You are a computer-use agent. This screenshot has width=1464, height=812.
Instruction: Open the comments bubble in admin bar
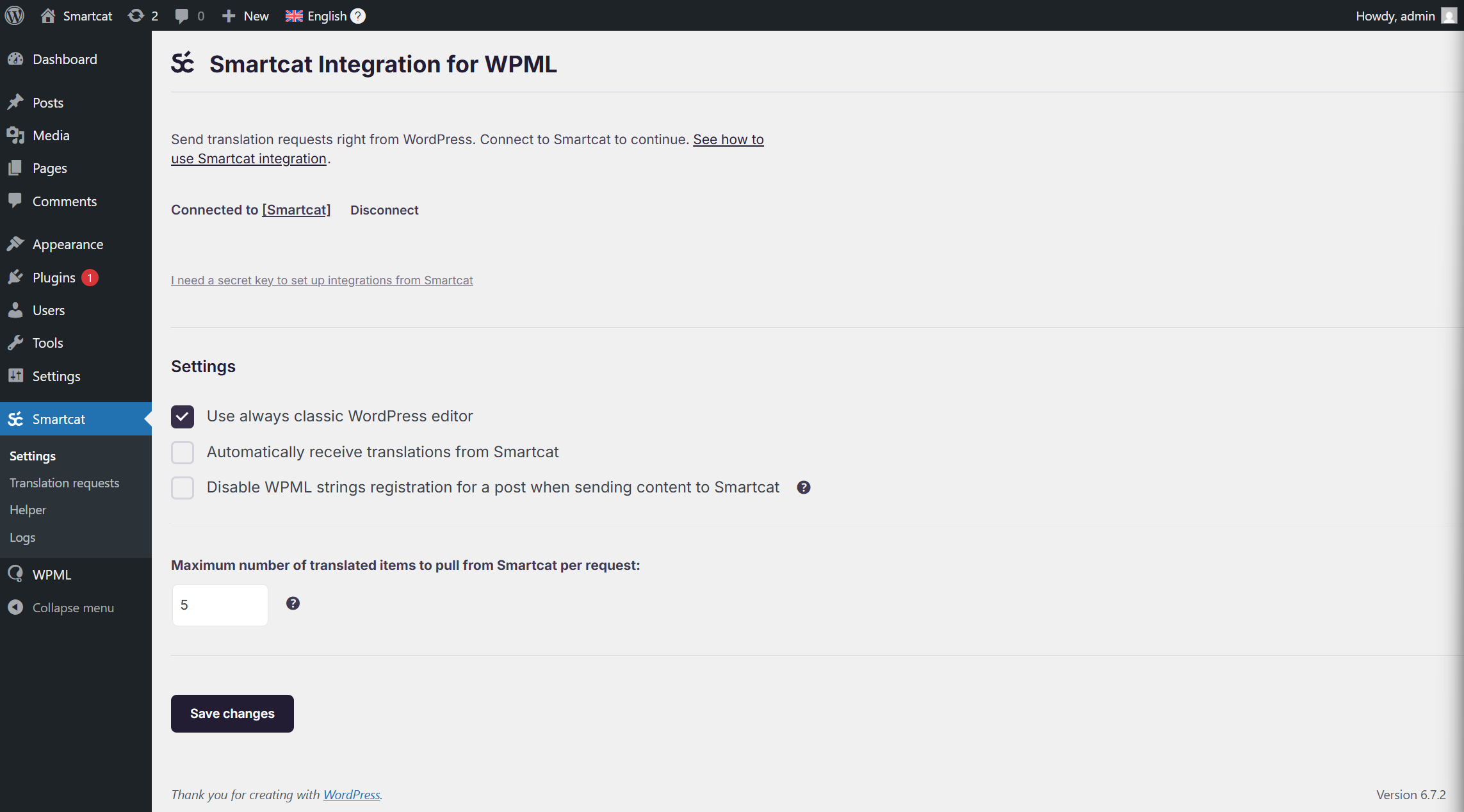click(190, 16)
